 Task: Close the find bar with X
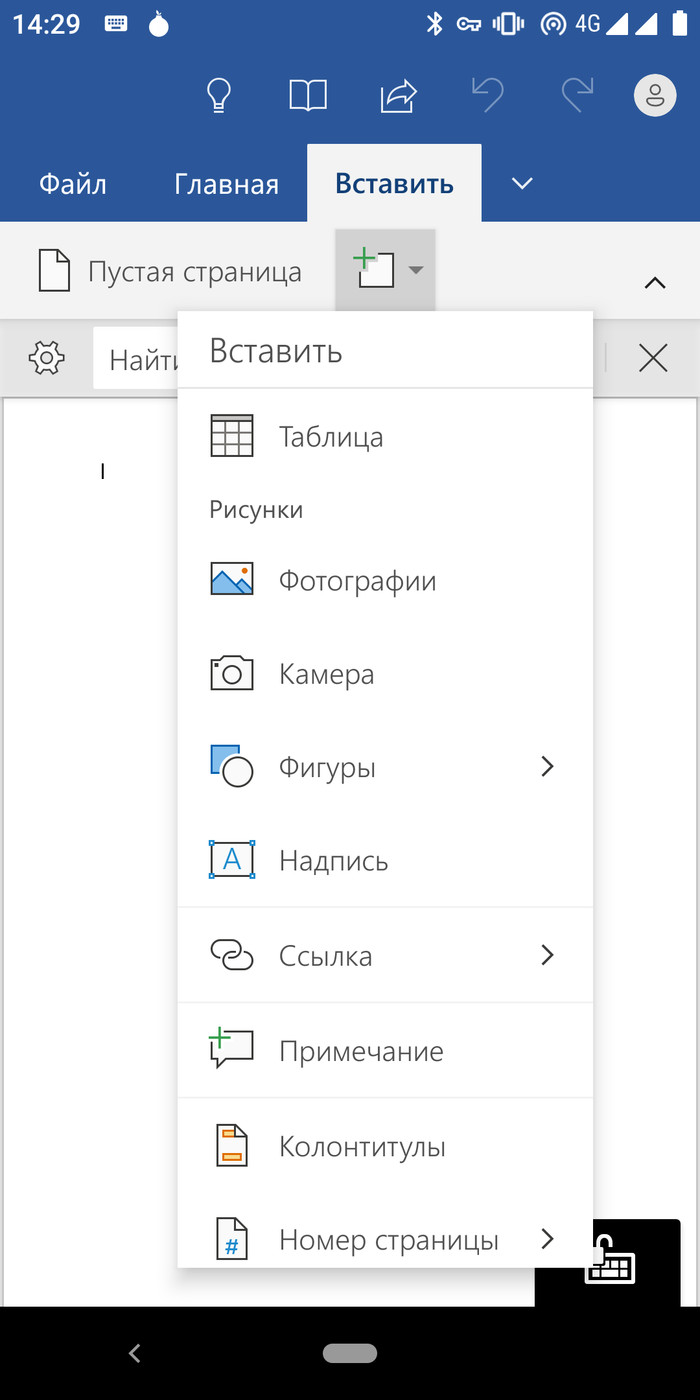click(x=653, y=358)
